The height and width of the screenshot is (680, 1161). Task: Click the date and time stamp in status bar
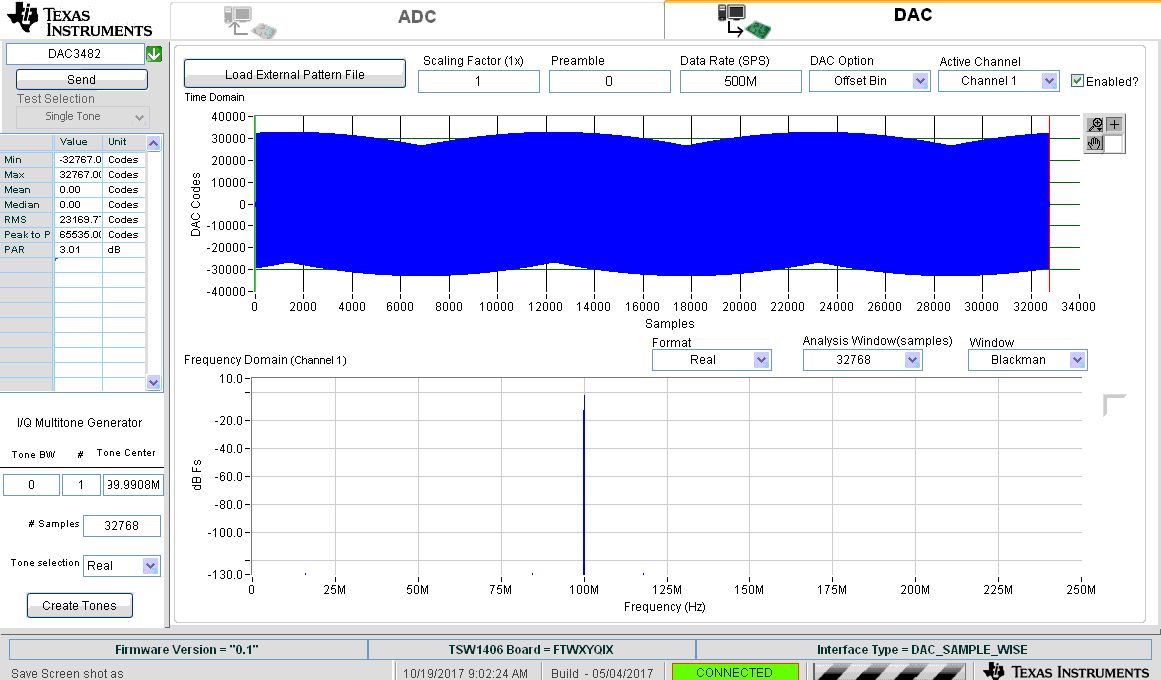pos(465,673)
